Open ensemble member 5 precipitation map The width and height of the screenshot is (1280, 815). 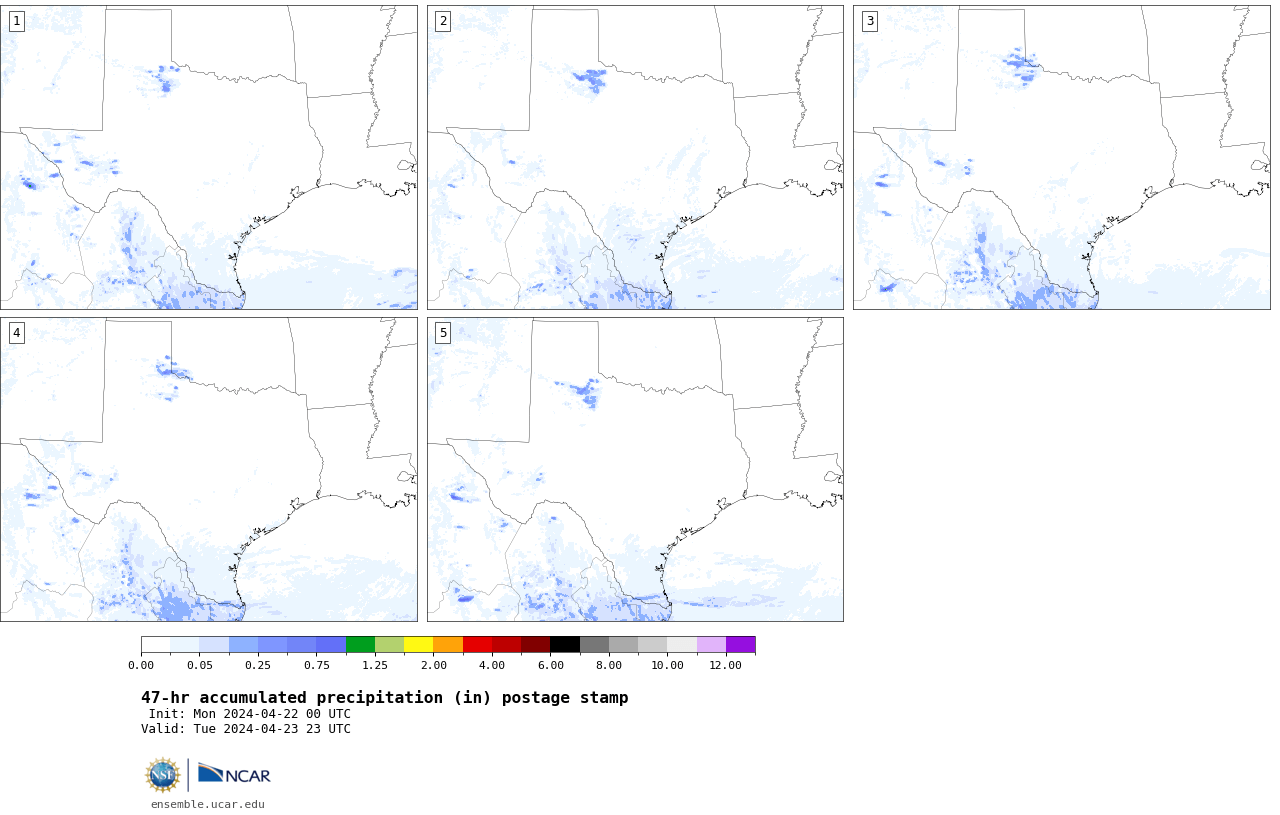click(x=635, y=469)
